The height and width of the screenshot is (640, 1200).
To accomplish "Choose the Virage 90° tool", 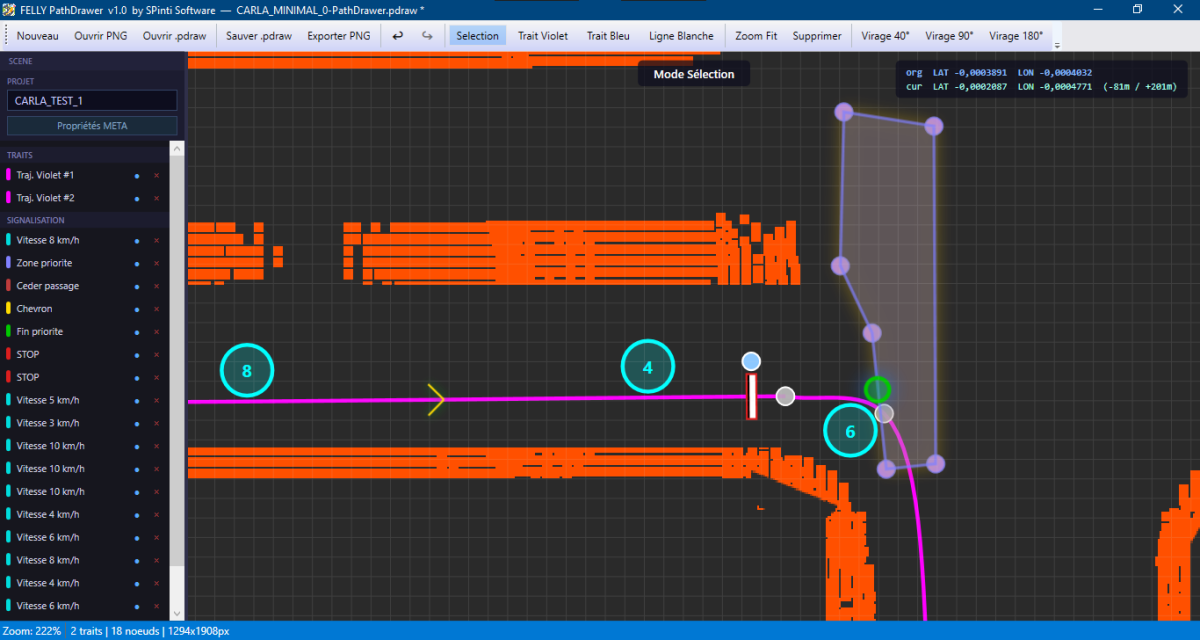I will pyautogui.click(x=949, y=36).
